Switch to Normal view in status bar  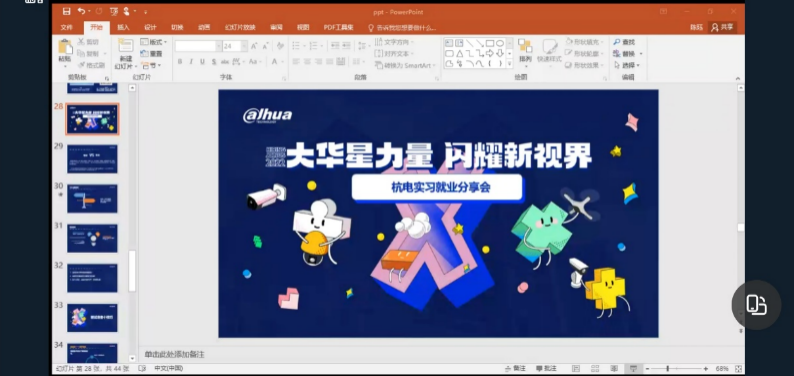click(x=576, y=368)
